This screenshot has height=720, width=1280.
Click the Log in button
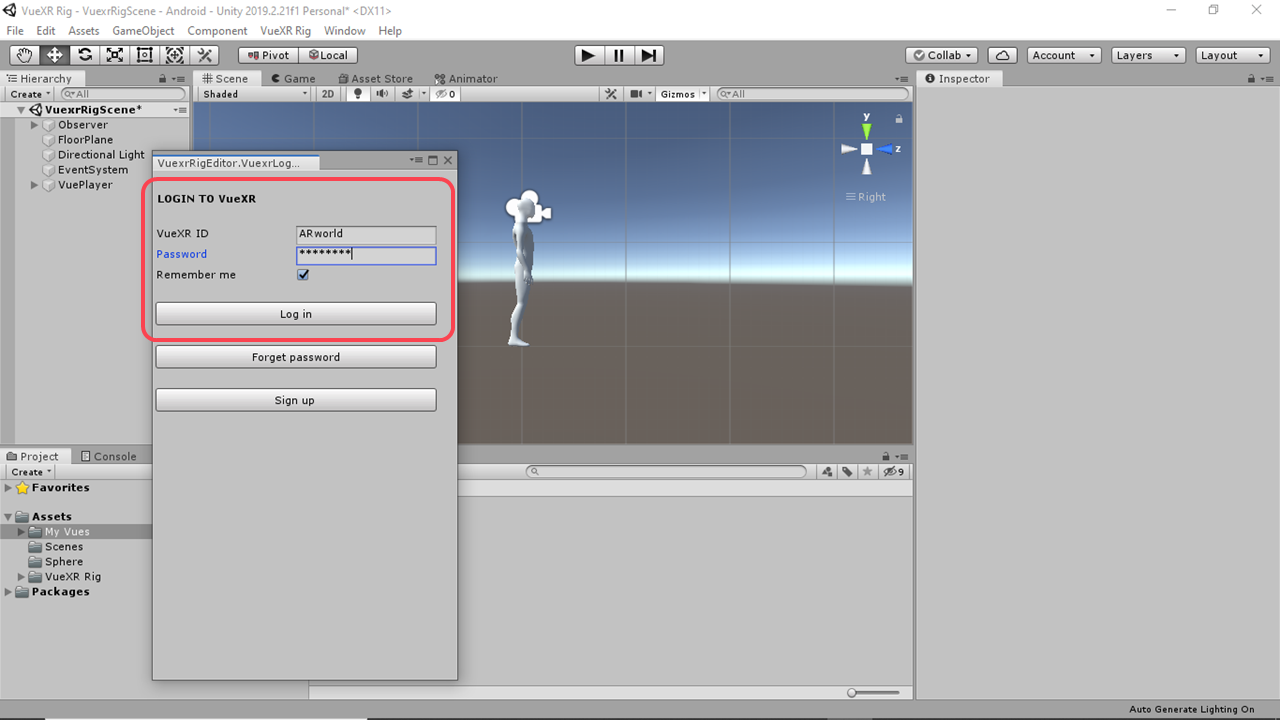coord(296,314)
